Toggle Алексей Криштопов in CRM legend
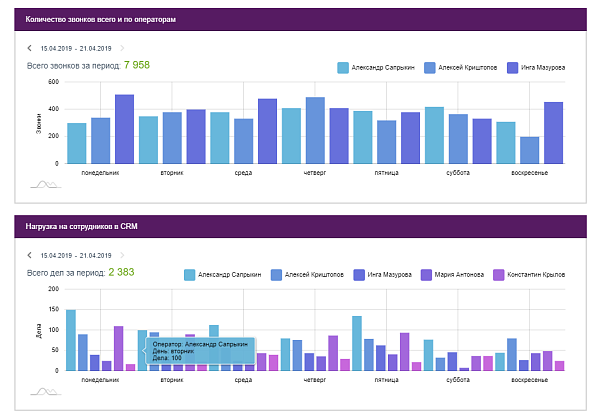This screenshot has width=600, height=420. click(307, 275)
